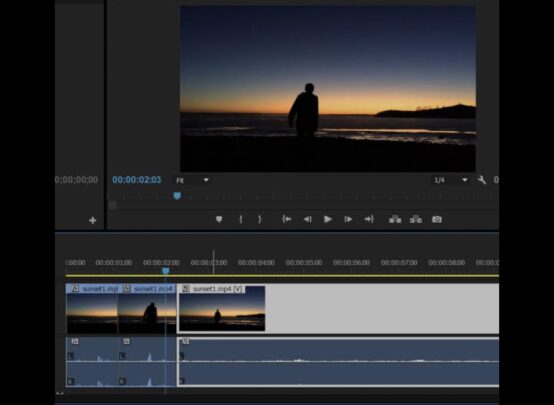Jump to the Out point
This screenshot has width=554, height=405.
(x=369, y=219)
